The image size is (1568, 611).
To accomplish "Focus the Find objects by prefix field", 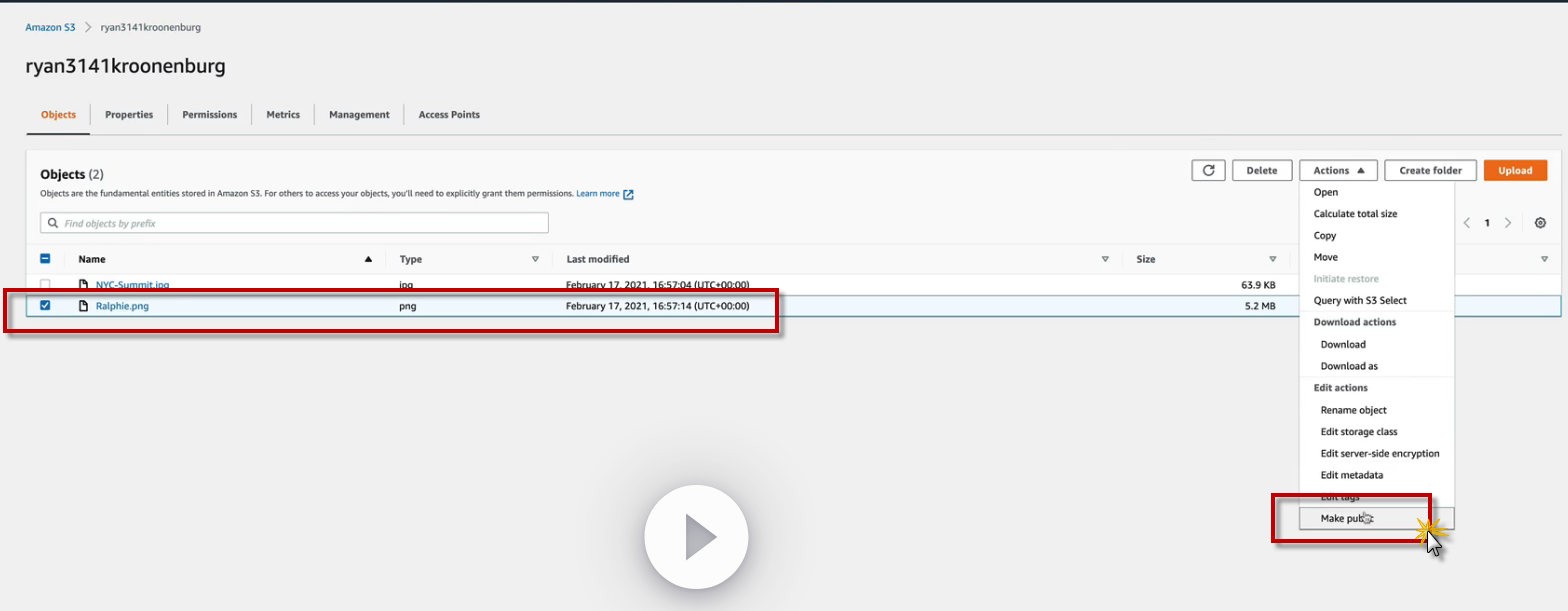I will [x=294, y=223].
